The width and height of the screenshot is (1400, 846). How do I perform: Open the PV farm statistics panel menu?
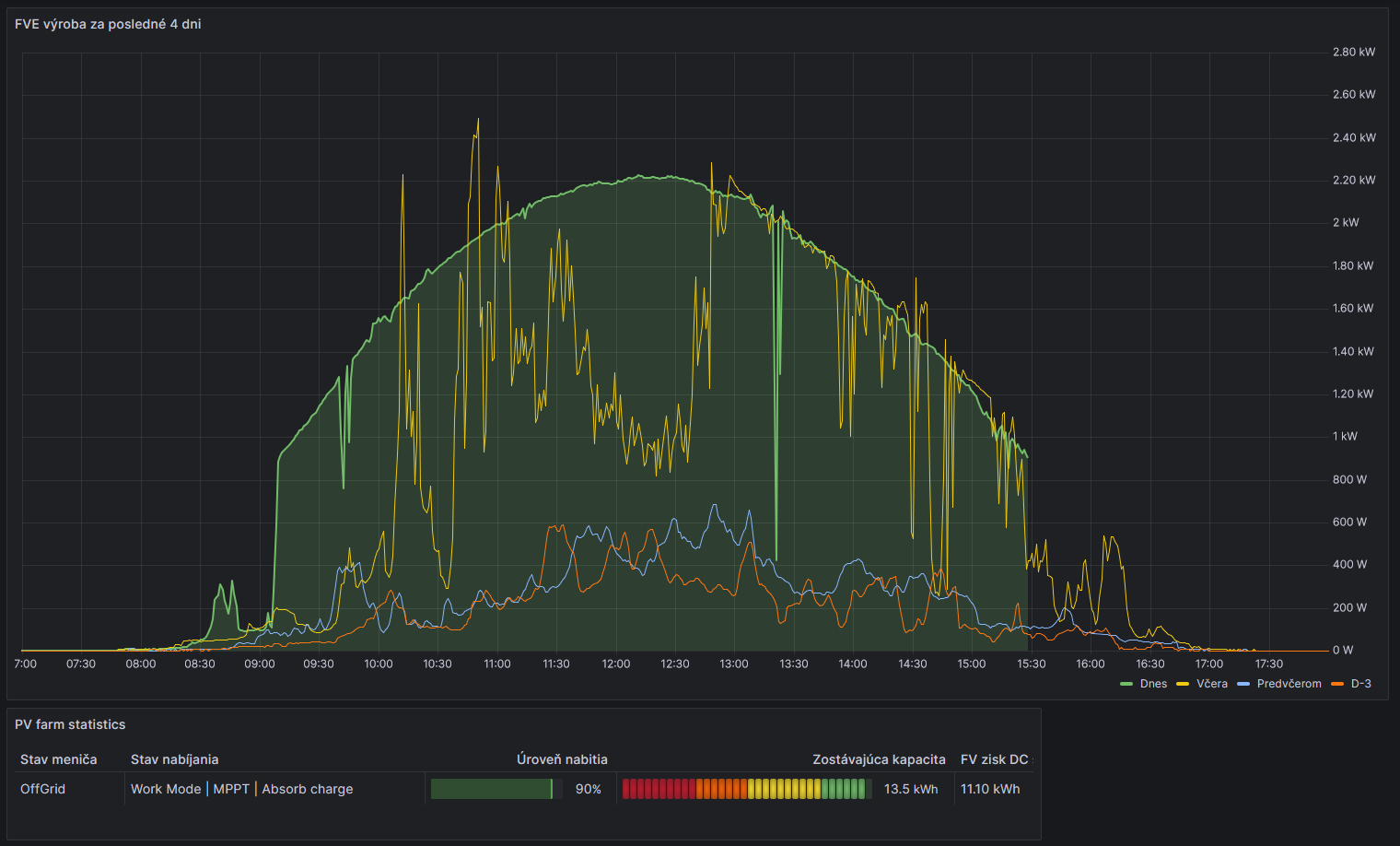pos(70,724)
